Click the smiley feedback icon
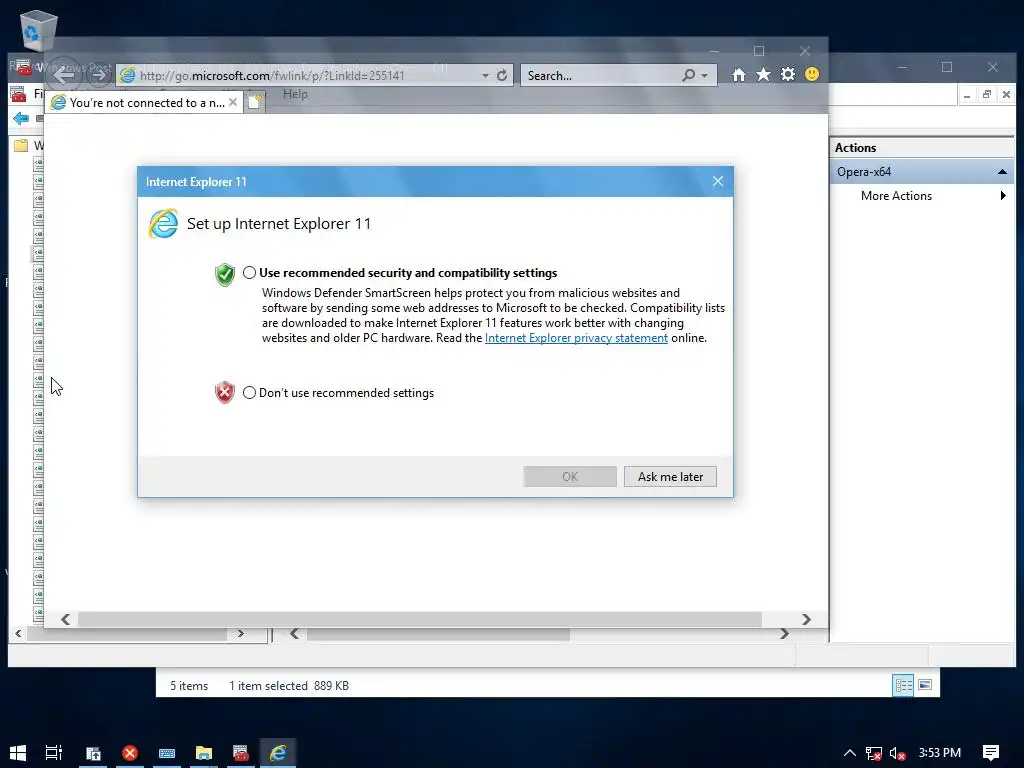 (812, 74)
